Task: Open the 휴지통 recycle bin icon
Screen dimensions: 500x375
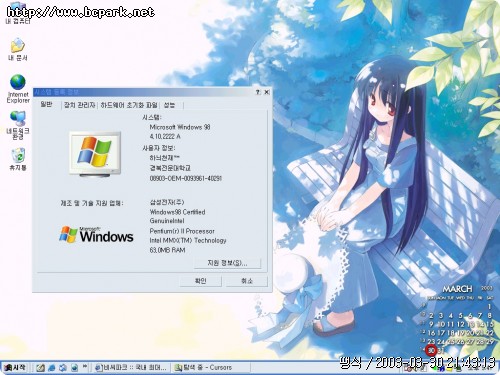Action: (18, 159)
